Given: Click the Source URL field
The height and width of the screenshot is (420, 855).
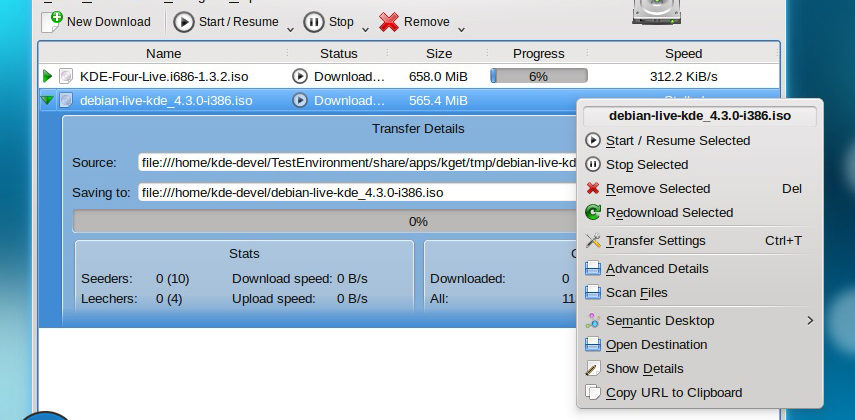Looking at the screenshot, I should pyautogui.click(x=358, y=163).
